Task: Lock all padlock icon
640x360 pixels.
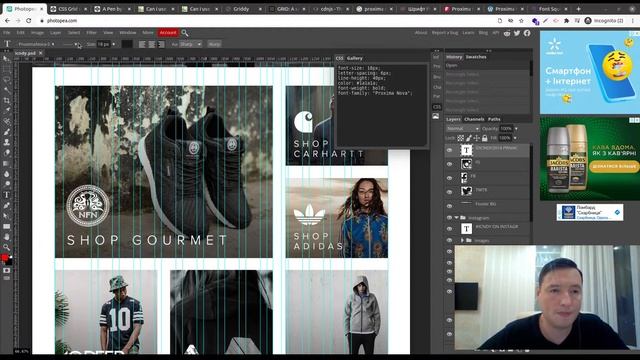Action: pyautogui.click(x=484, y=138)
